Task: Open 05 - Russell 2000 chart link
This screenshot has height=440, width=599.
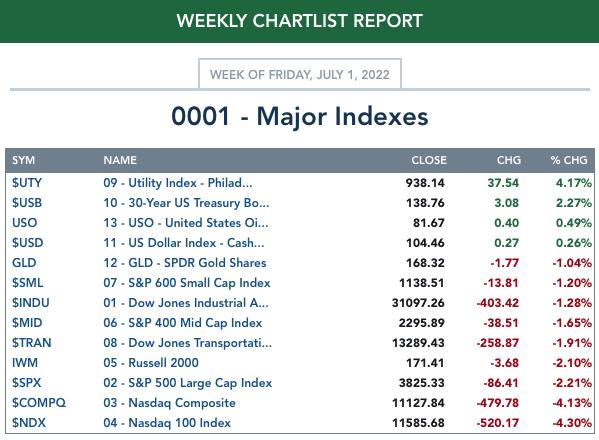Action: coord(151,363)
